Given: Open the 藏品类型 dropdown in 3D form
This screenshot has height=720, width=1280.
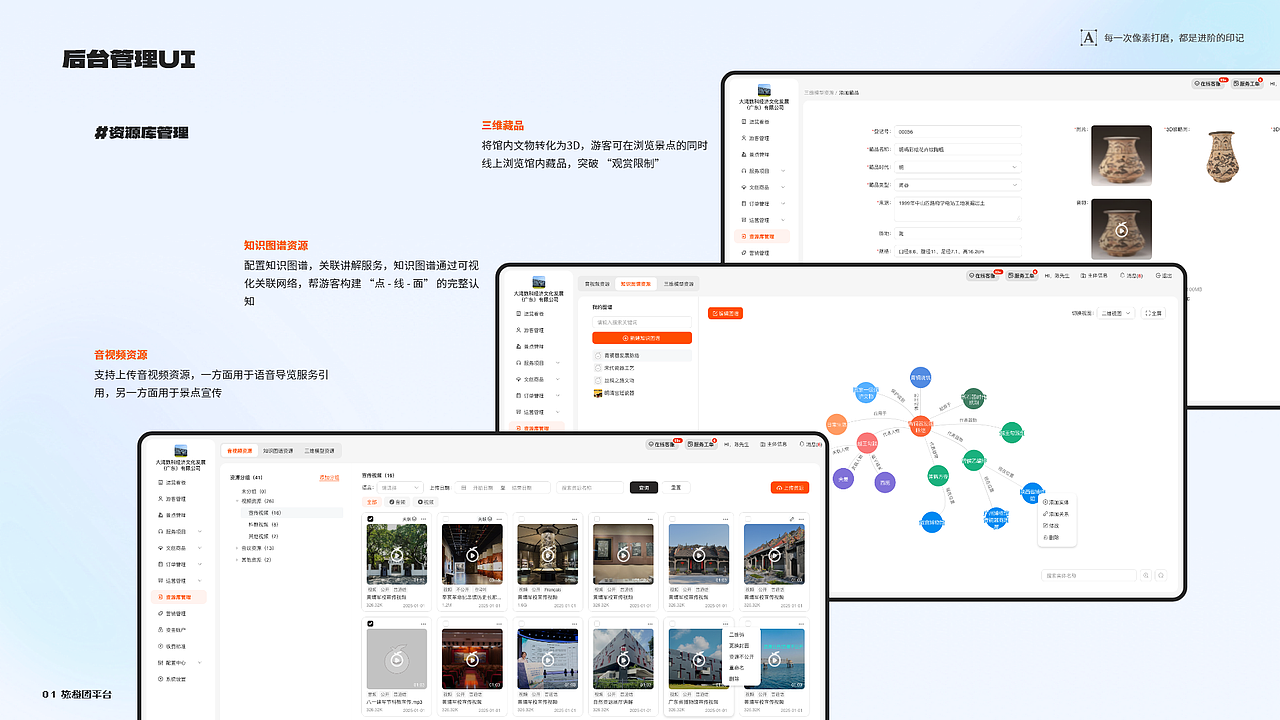Looking at the screenshot, I should point(958,185).
